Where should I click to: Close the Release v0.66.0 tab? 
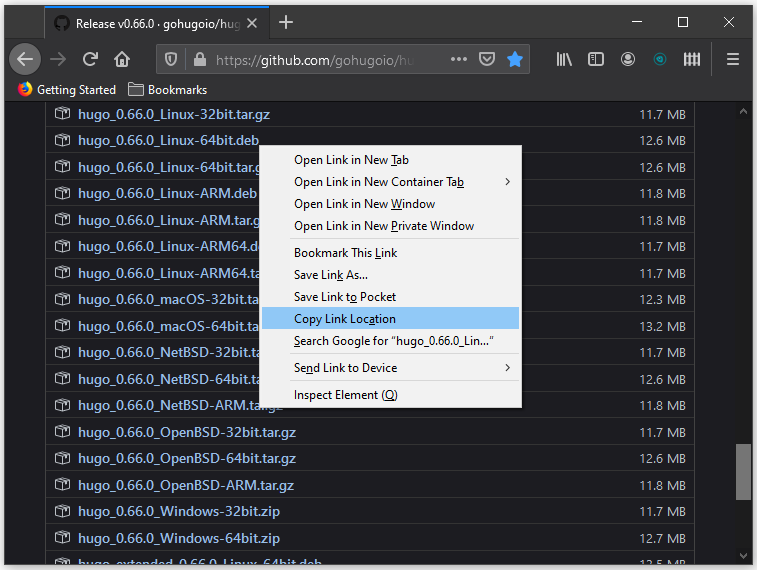tap(252, 23)
